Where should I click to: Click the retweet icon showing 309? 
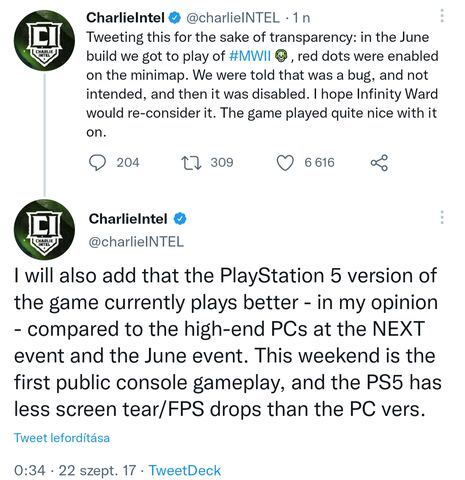191,163
